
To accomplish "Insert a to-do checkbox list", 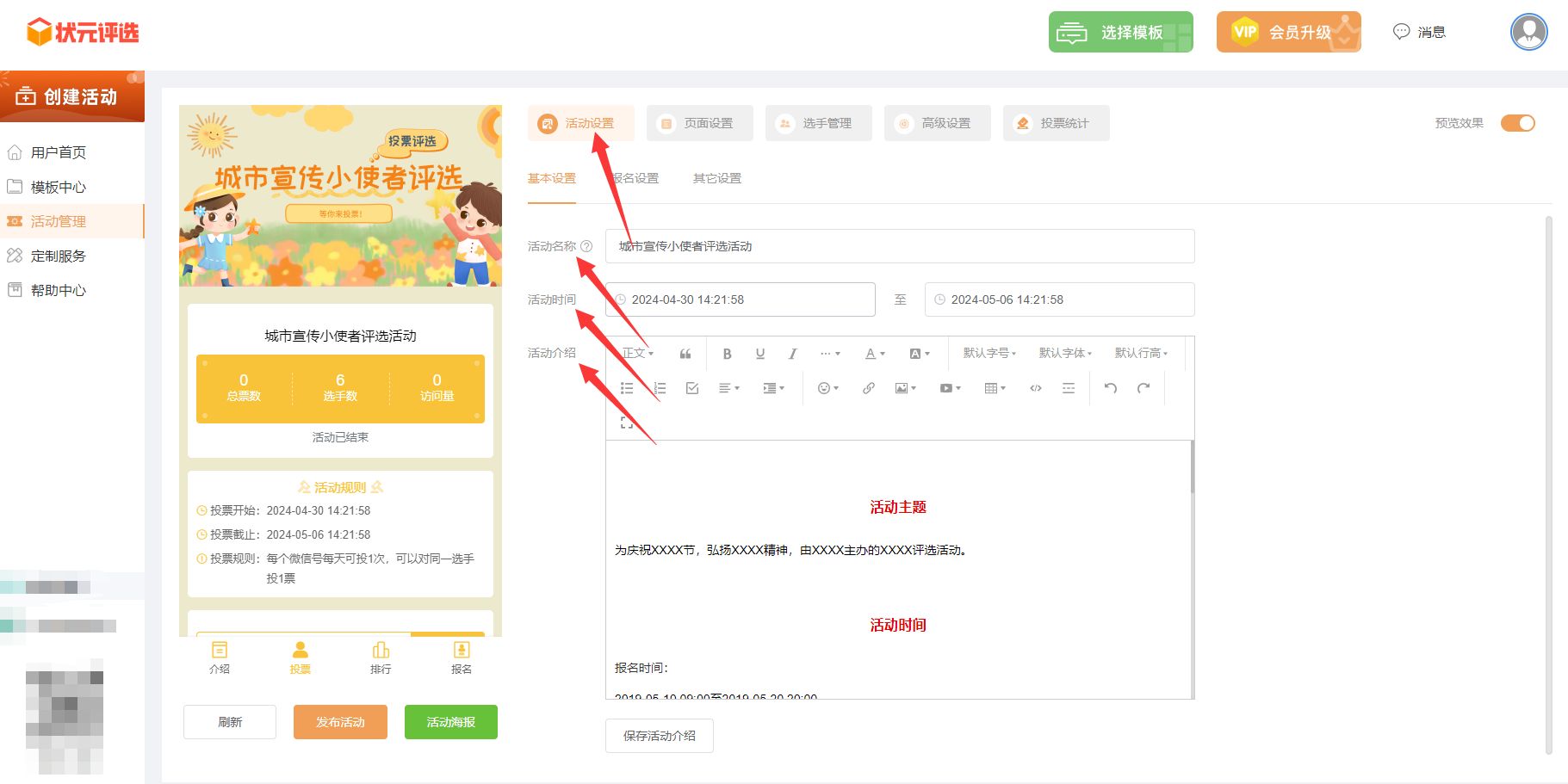I will 692,389.
